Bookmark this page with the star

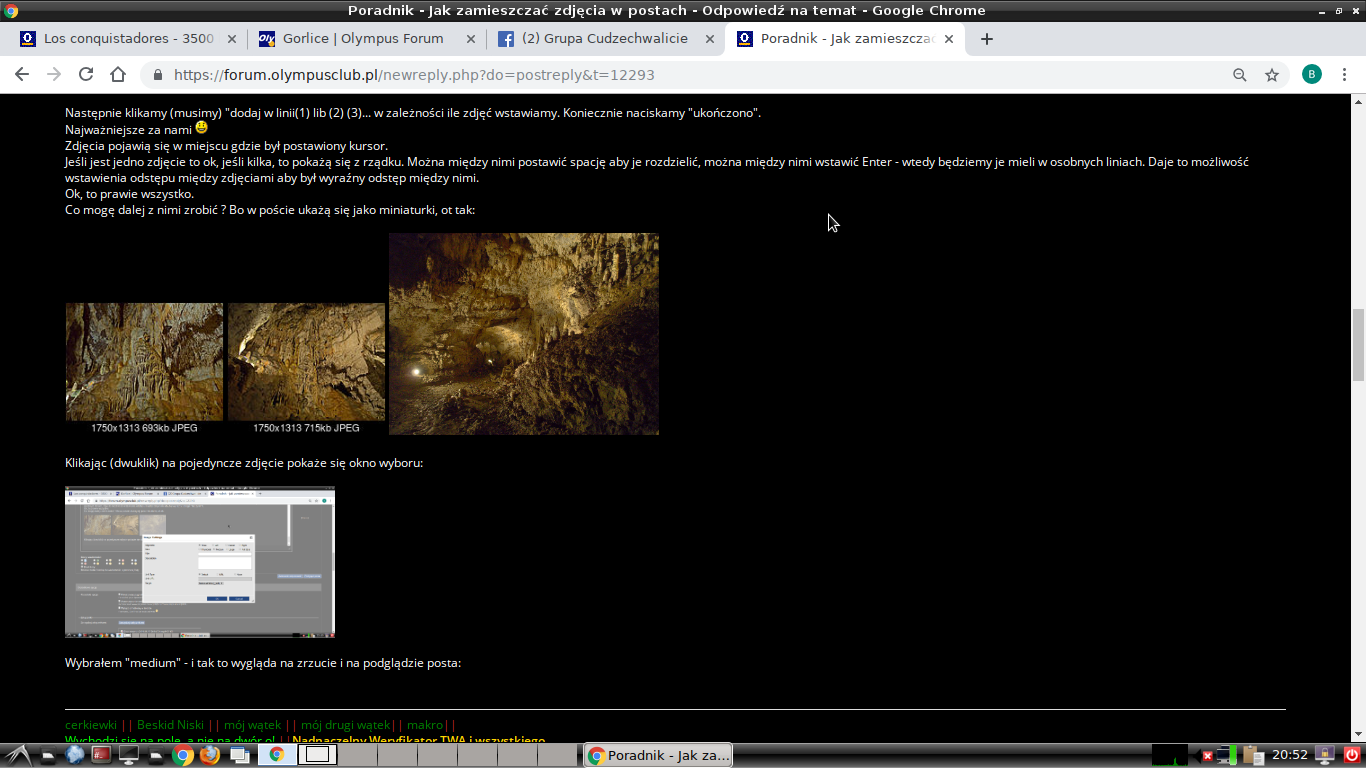click(1272, 75)
